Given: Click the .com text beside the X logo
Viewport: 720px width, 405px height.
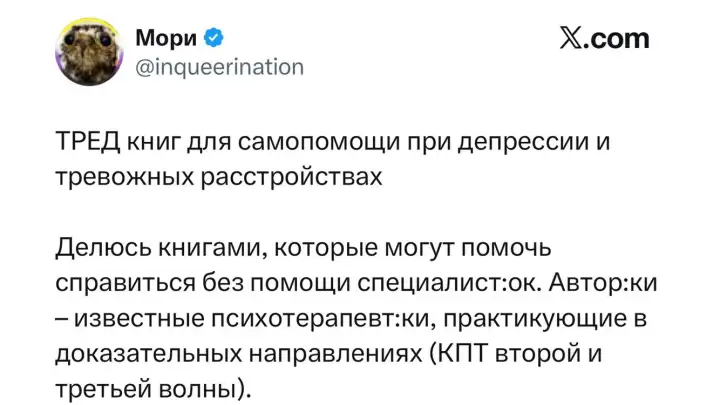Looking at the screenshot, I should (x=618, y=39).
